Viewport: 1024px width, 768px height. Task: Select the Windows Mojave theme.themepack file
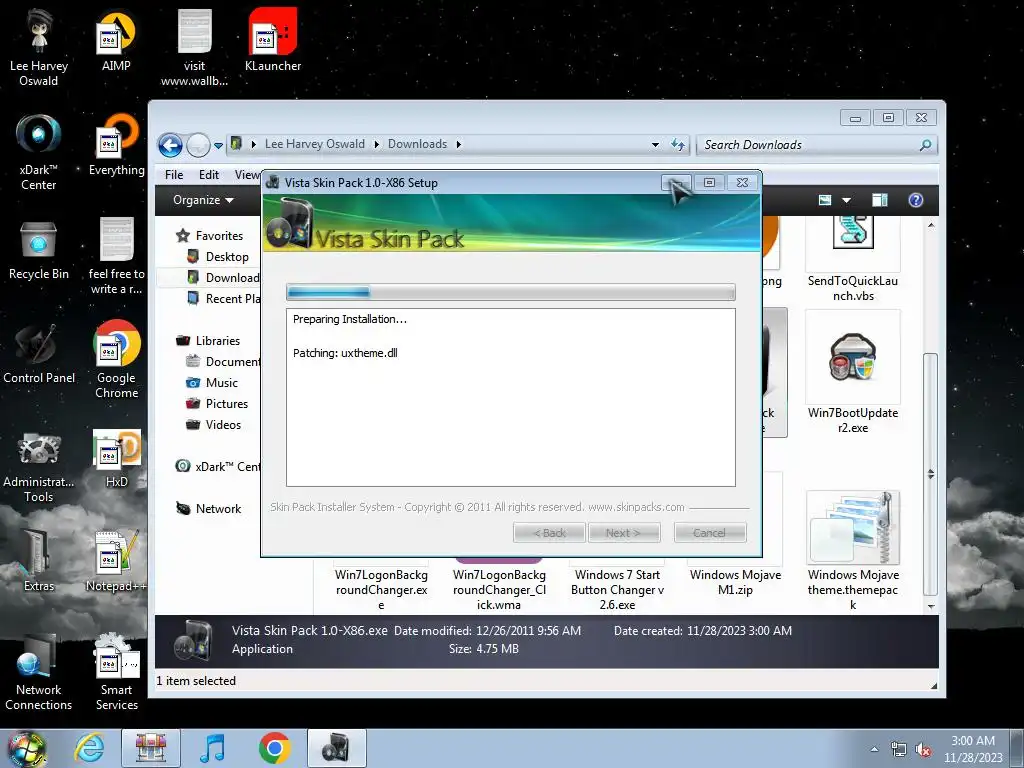coord(852,551)
